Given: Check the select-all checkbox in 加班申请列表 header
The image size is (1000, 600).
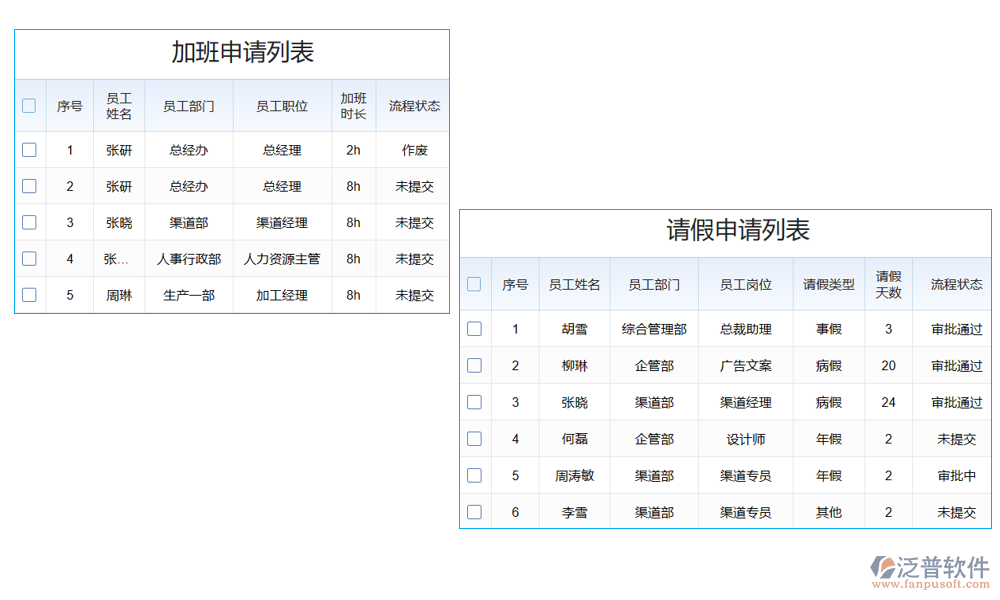Looking at the screenshot, I should pyautogui.click(x=29, y=105).
